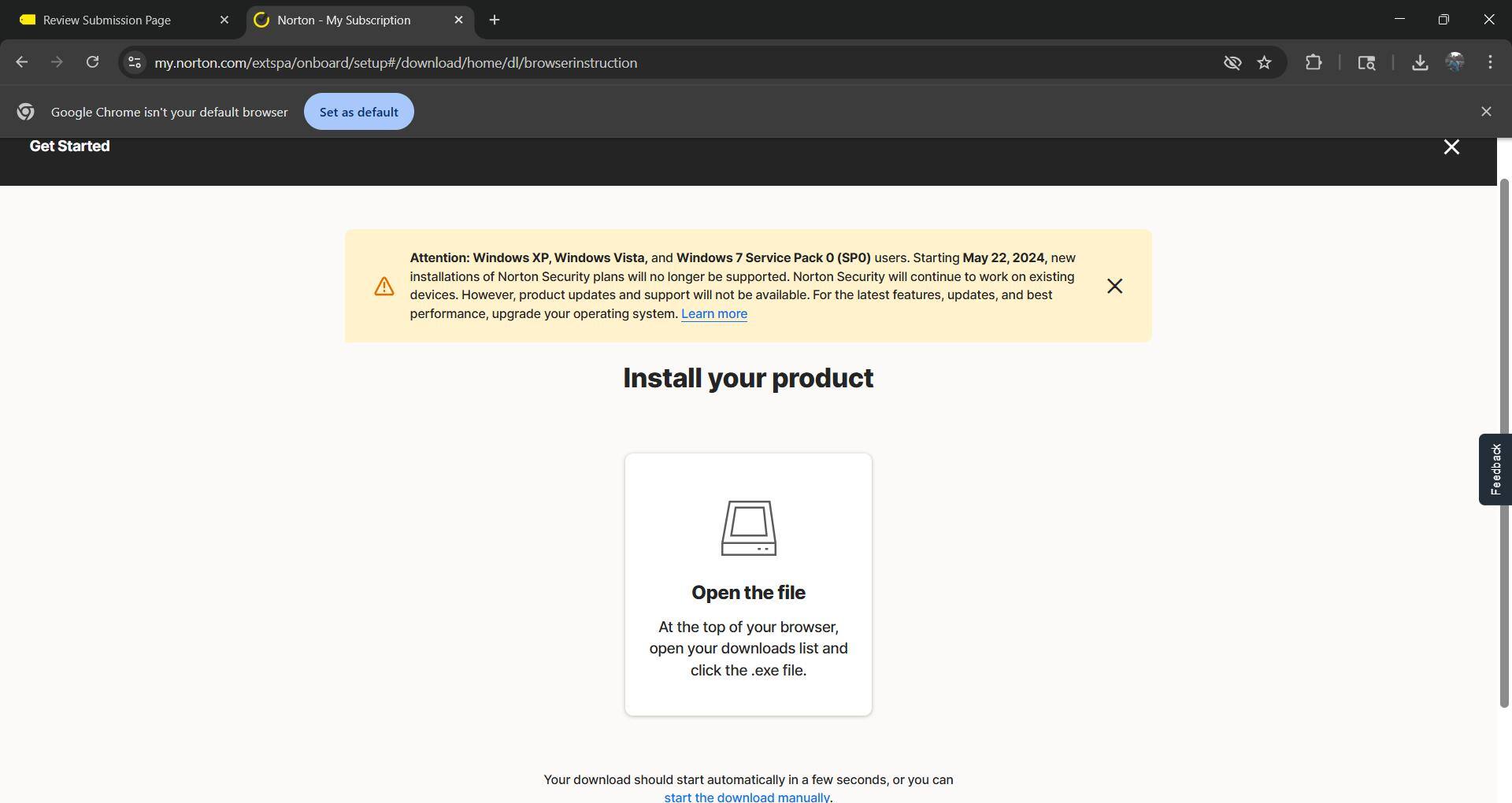Click the Chrome profile avatar

pos(1455,62)
